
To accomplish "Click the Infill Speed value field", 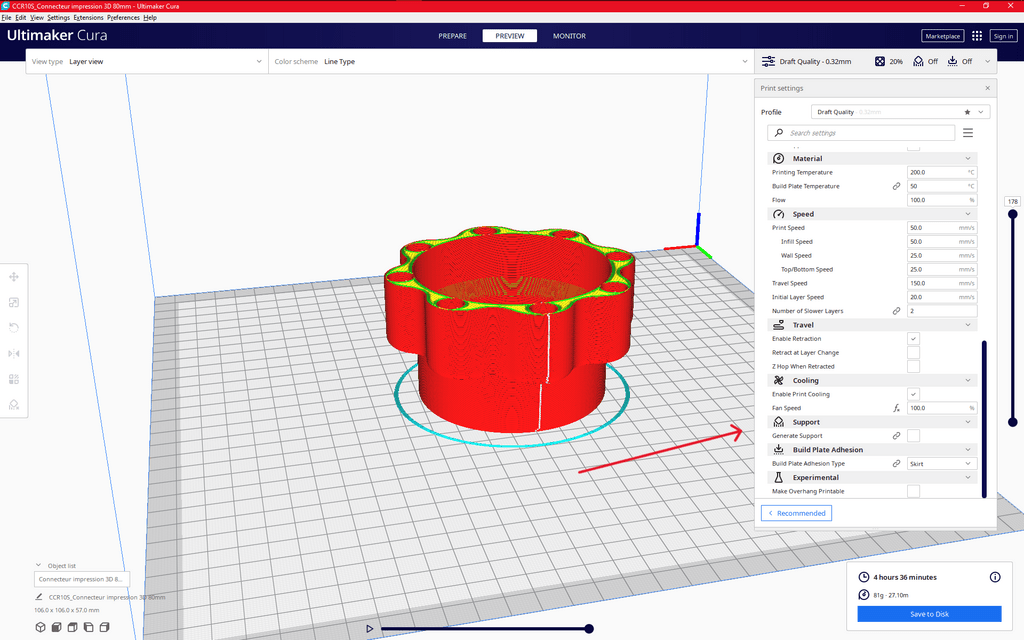I will (x=942, y=242).
